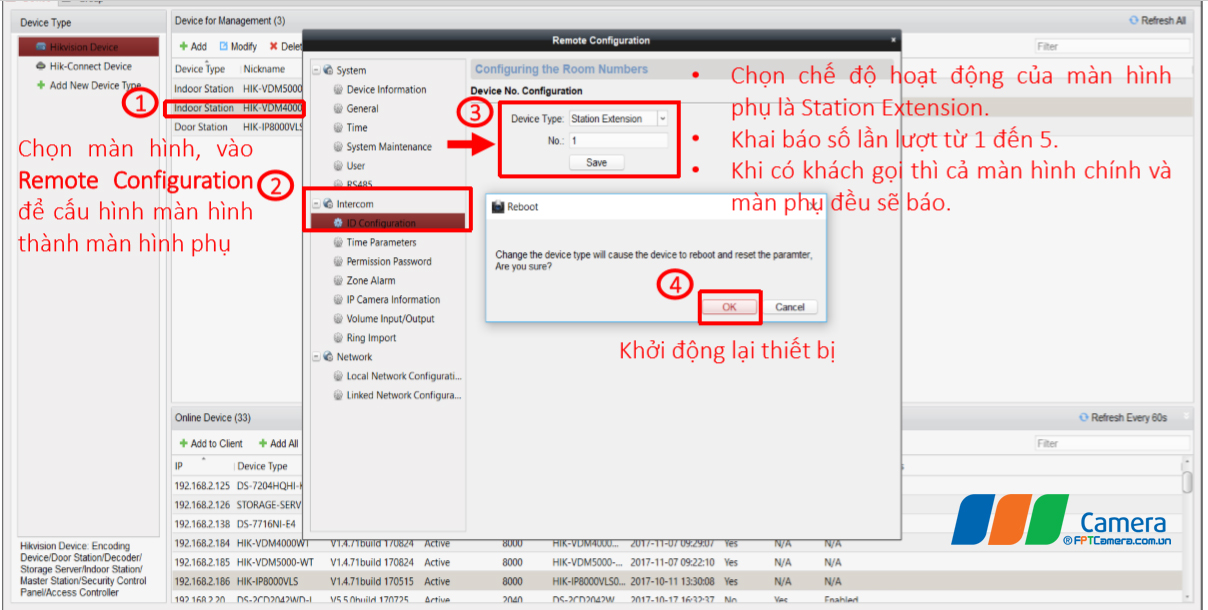This screenshot has width=1208, height=610.
Task: Click the gear icon beside System Maintenance
Action: pyautogui.click(x=338, y=147)
